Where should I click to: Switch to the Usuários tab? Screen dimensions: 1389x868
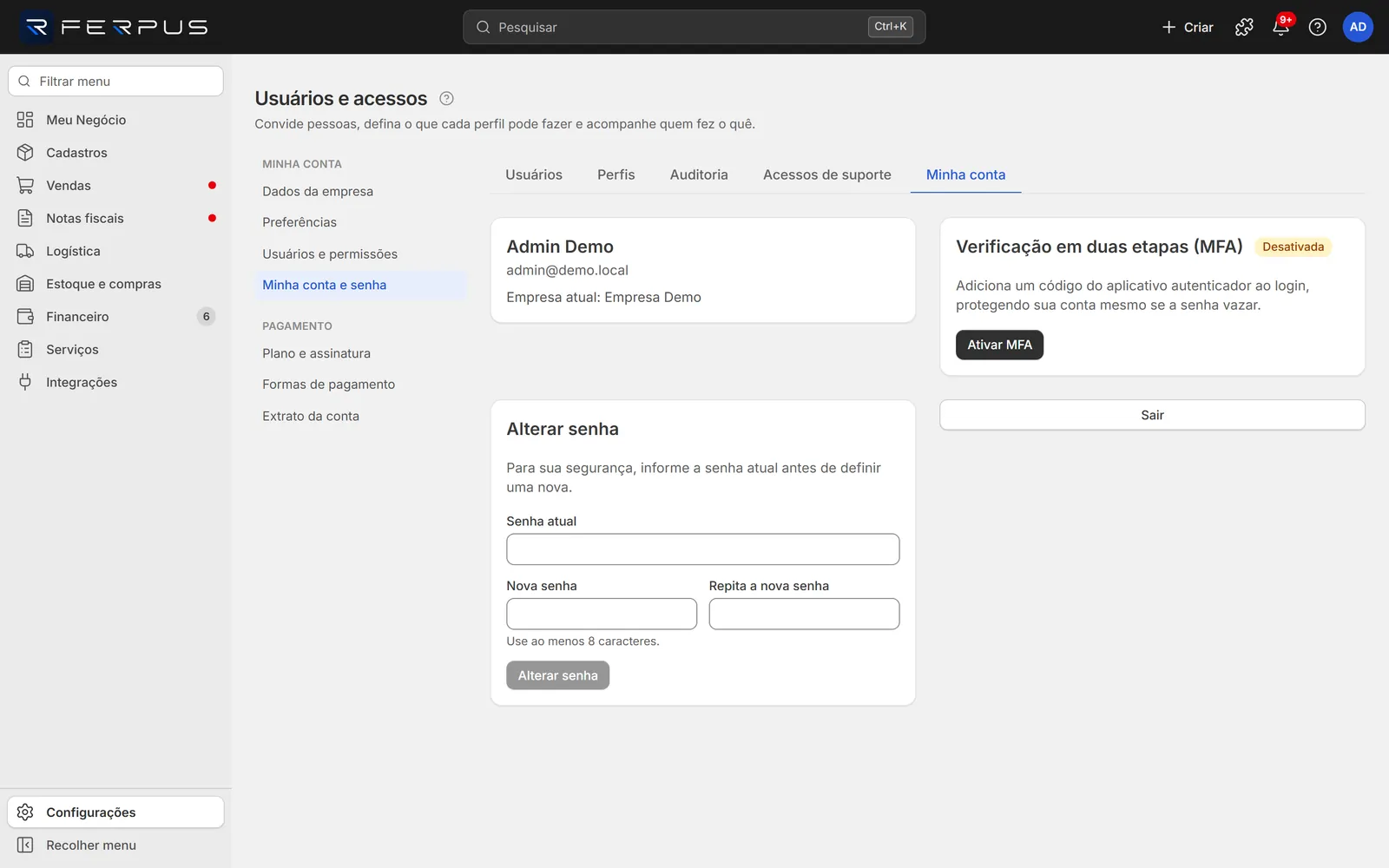coord(534,174)
